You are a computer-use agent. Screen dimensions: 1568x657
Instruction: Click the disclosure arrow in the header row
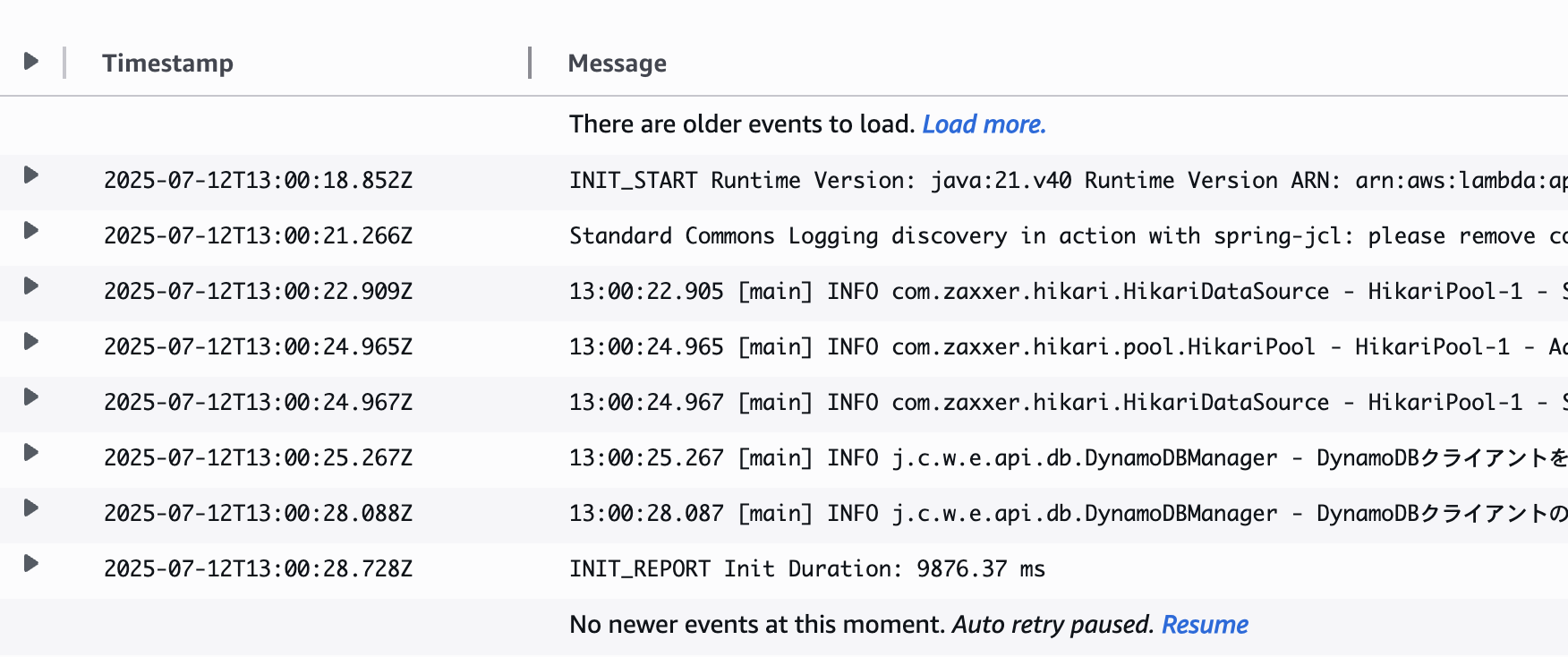(31, 61)
